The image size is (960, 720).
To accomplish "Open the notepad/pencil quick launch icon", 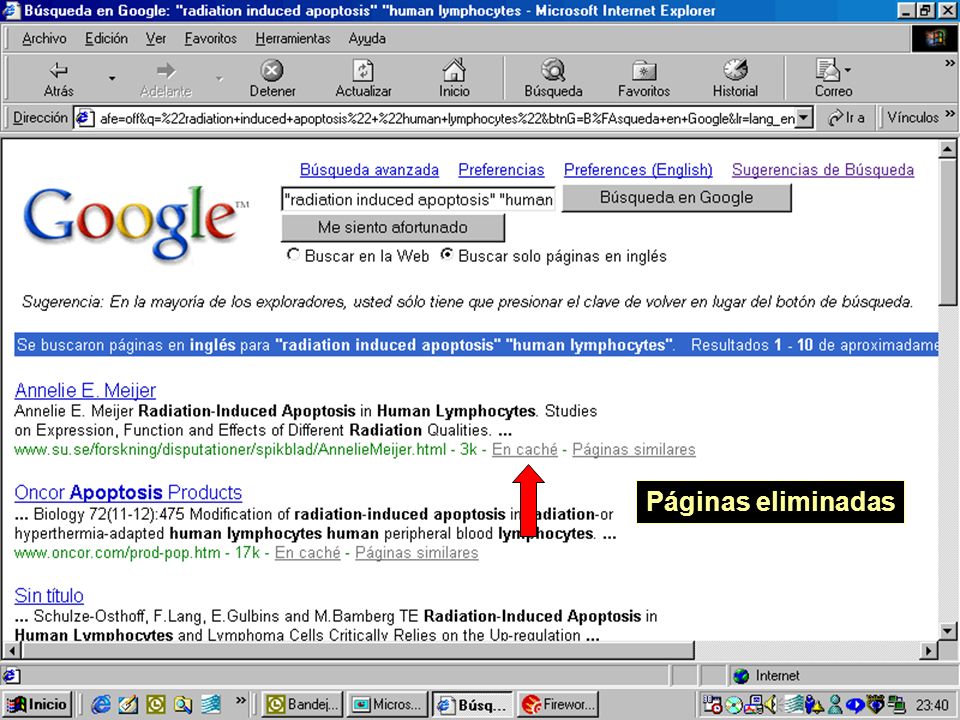I will coord(128,705).
